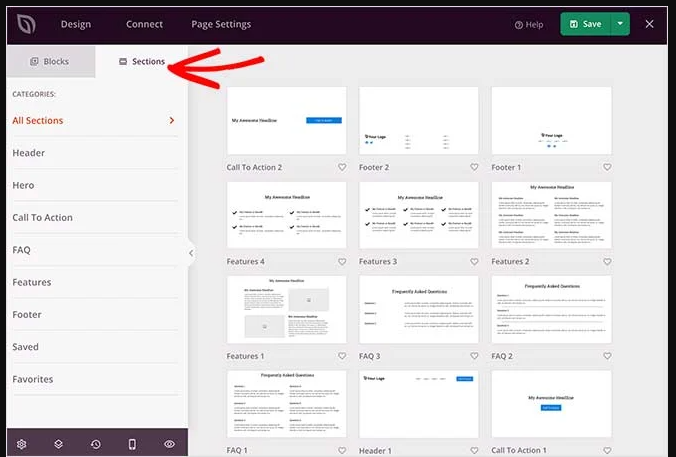Open Help in the top bar
The image size is (676, 457).
[x=529, y=24]
